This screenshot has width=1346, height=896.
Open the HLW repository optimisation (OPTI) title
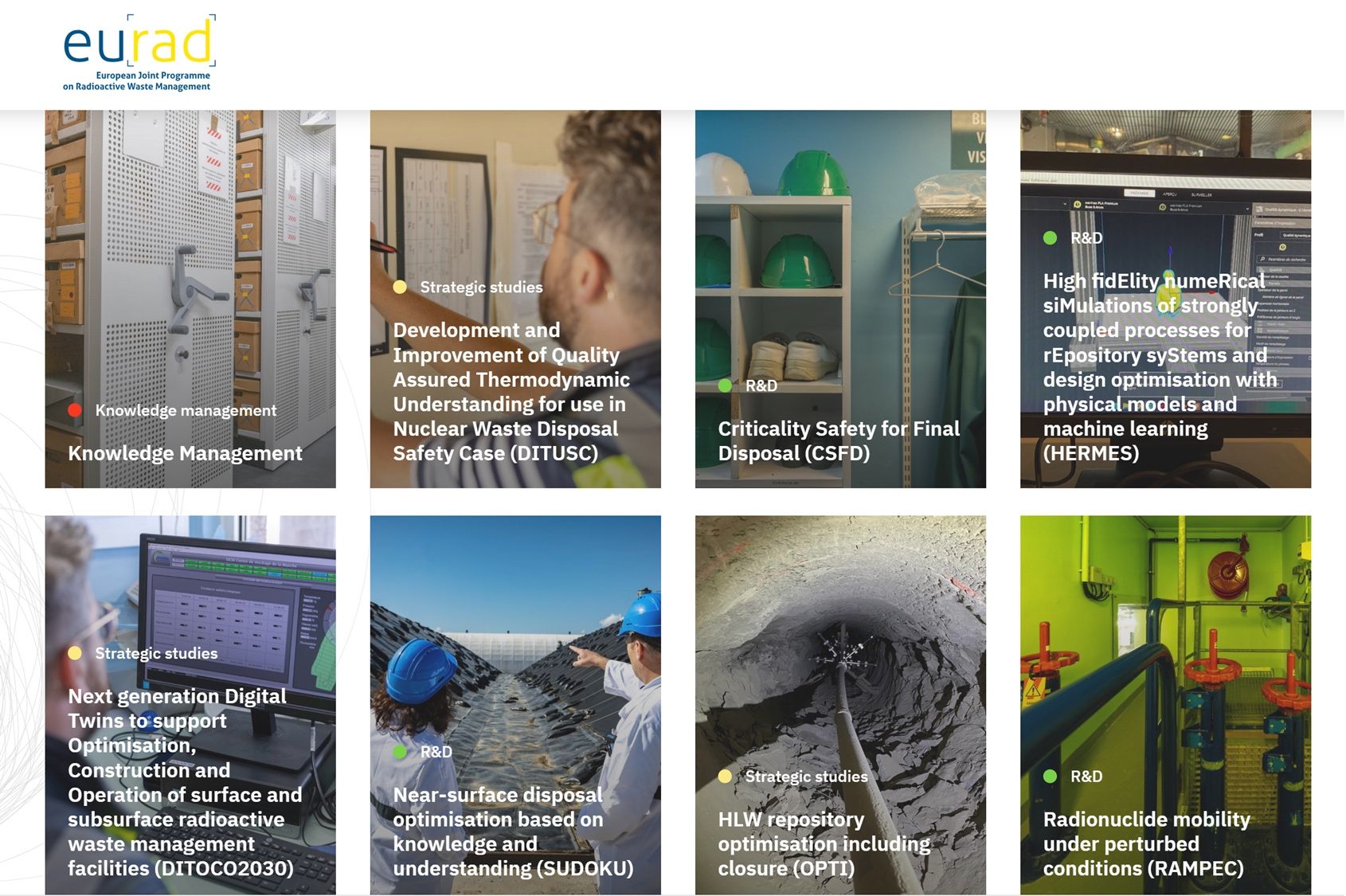pos(824,843)
